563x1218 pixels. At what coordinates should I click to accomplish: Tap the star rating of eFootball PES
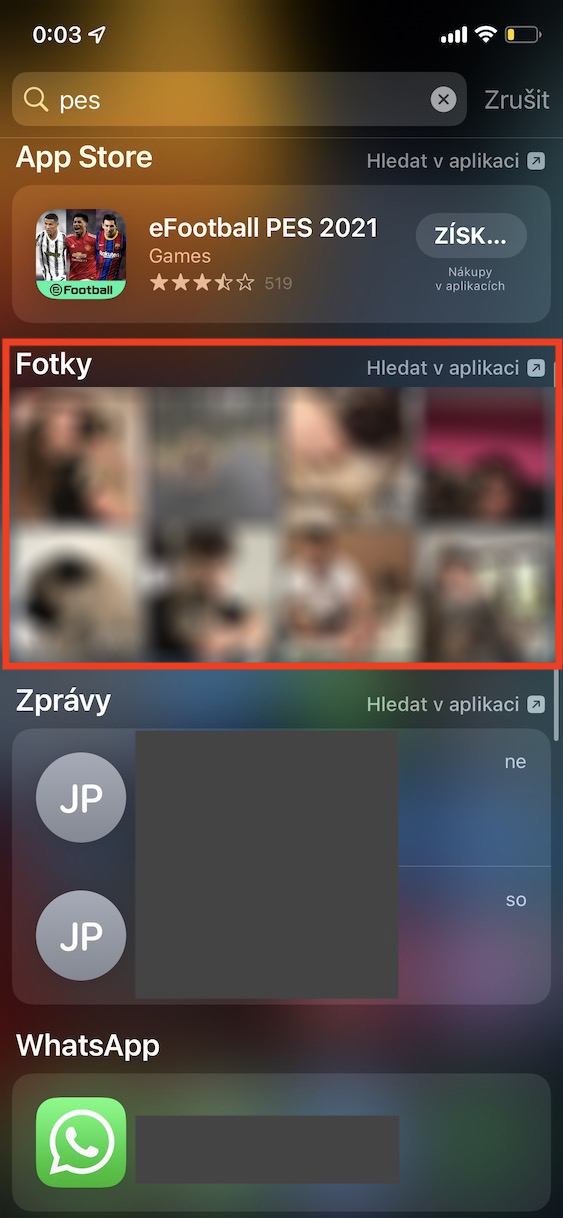click(x=202, y=283)
